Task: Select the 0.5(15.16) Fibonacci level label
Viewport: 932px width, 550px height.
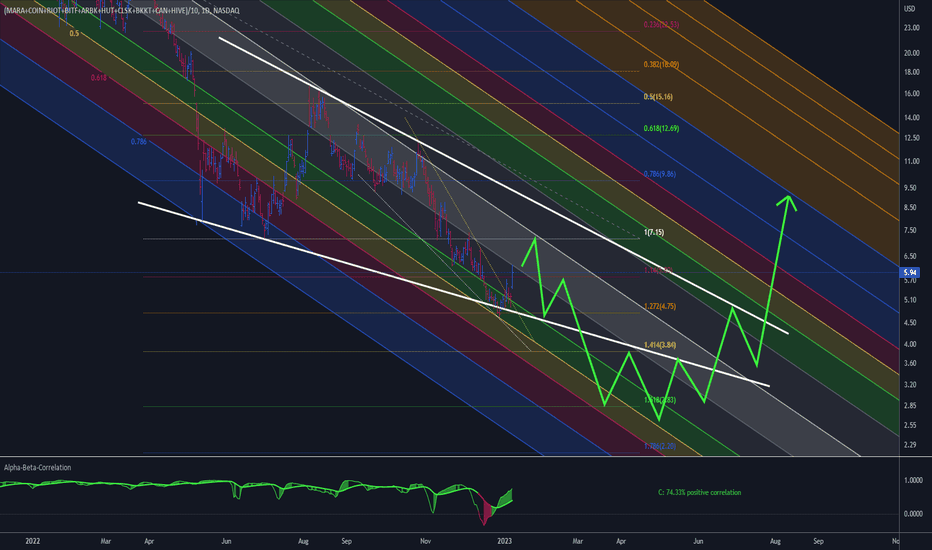Action: click(x=658, y=97)
